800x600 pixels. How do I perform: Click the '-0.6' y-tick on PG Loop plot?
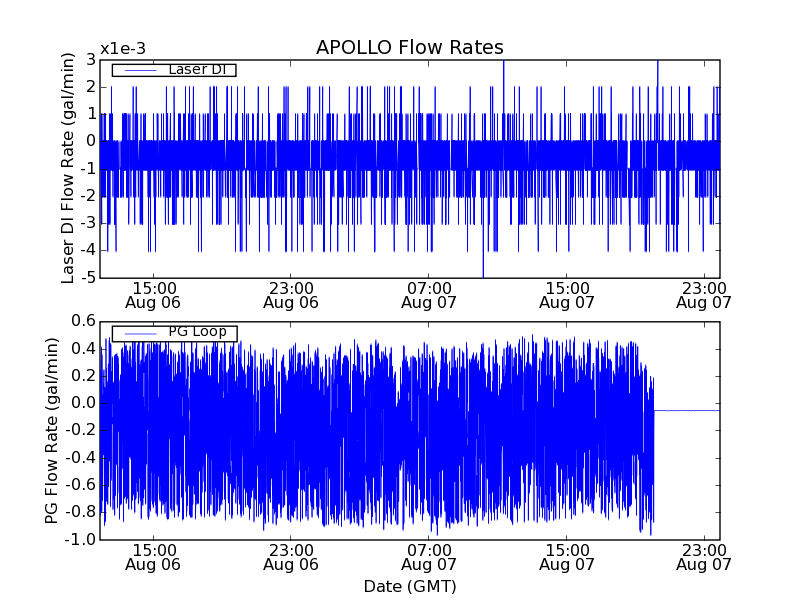[x=80, y=485]
